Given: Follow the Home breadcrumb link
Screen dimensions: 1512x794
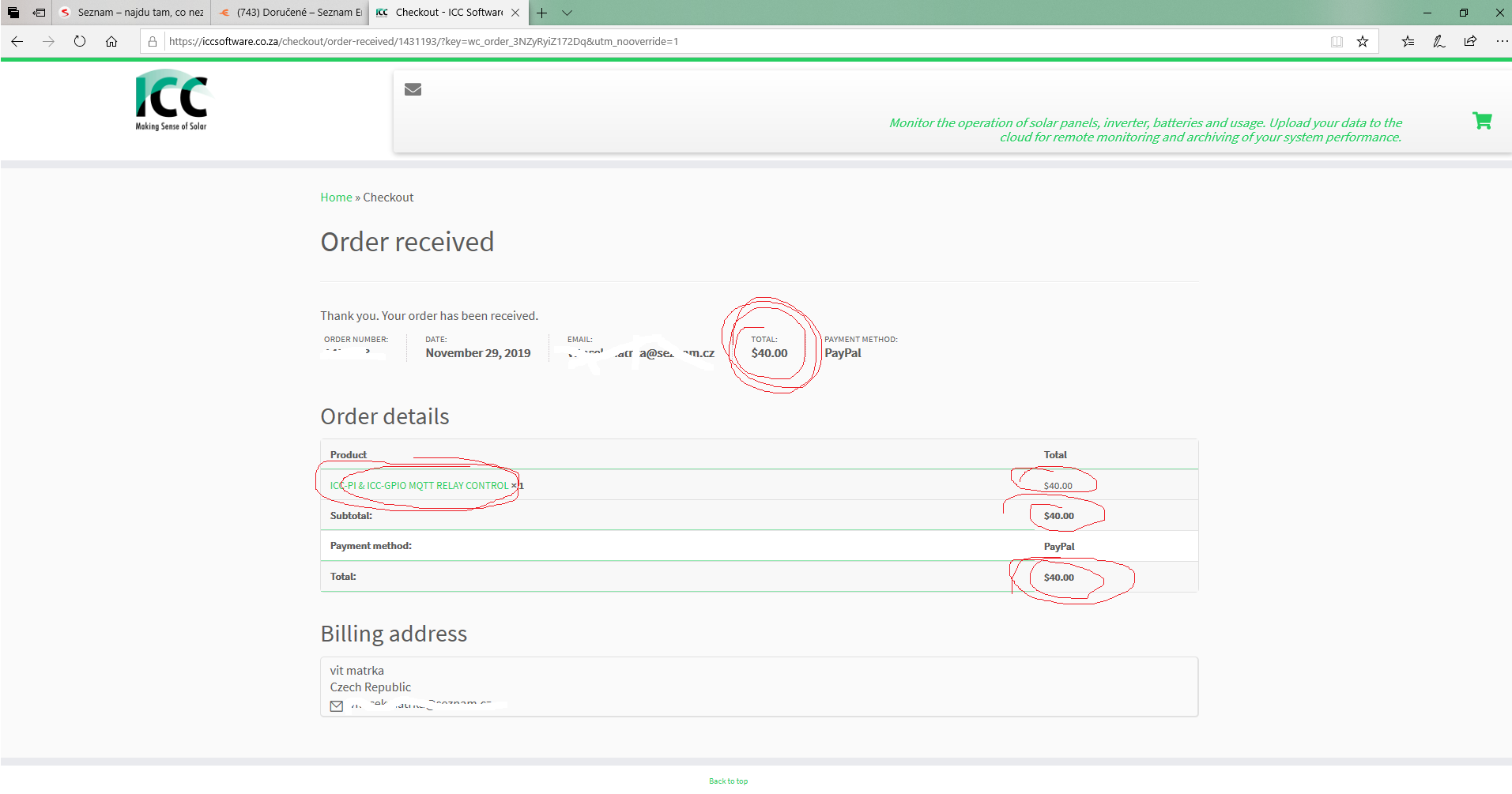Looking at the screenshot, I should [336, 198].
